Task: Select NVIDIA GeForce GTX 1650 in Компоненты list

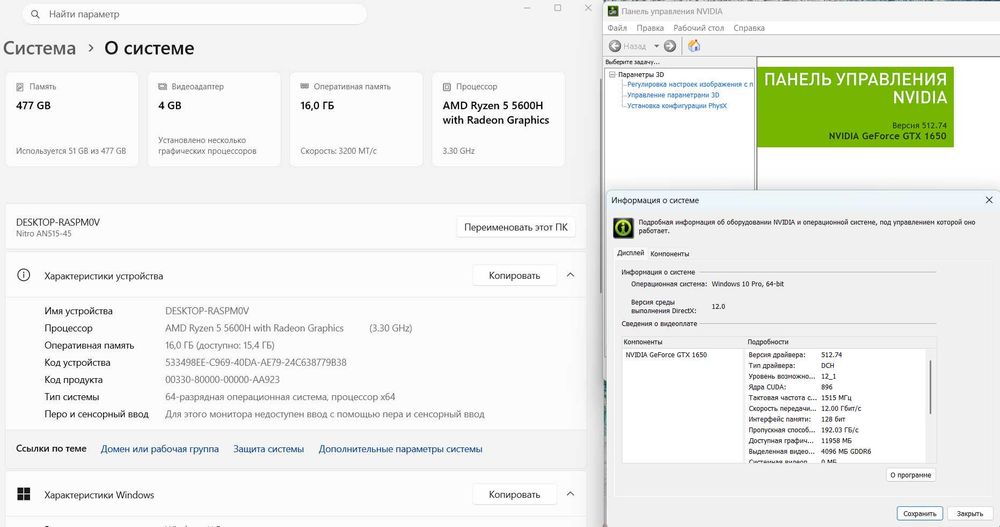Action: click(666, 355)
